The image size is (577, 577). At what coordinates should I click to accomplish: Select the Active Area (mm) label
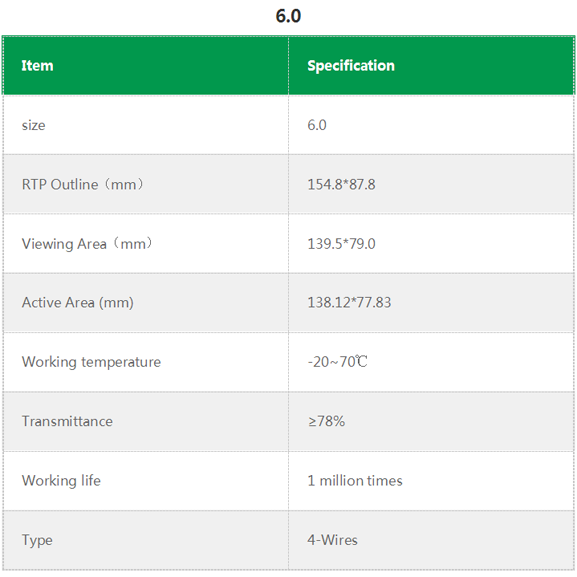pyautogui.click(x=78, y=302)
